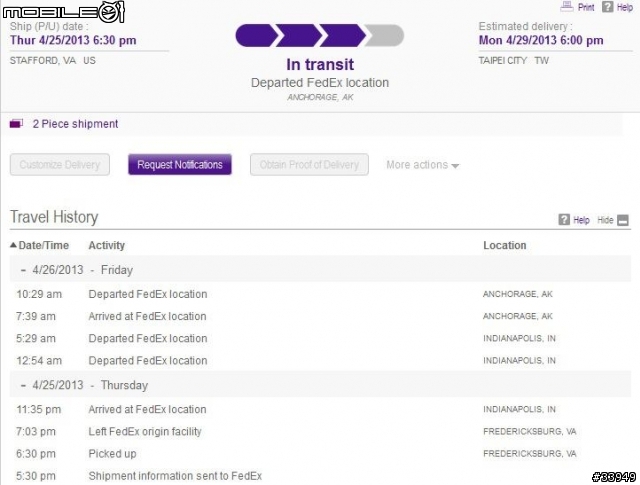Select the 6:30 pm Picked up row

[x=320, y=454]
